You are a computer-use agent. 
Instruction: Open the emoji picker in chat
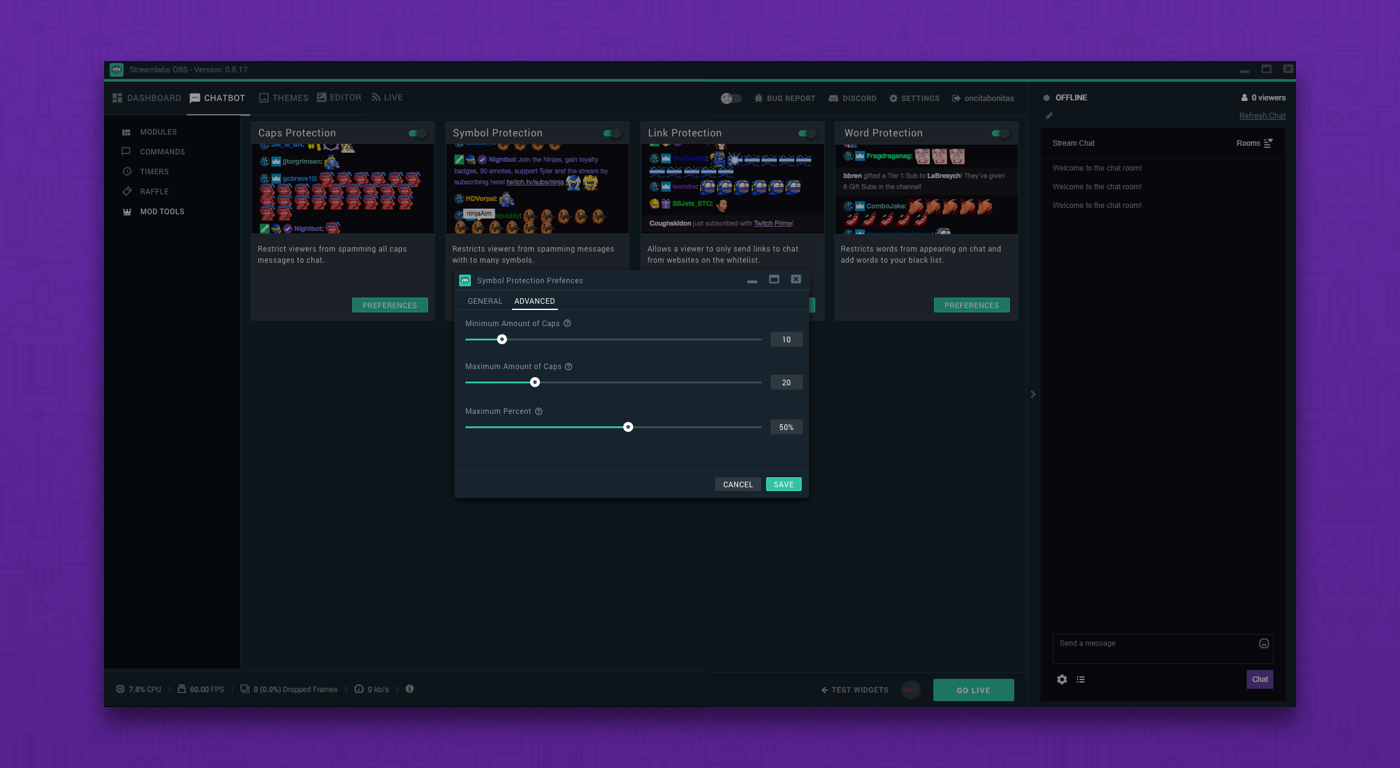pos(1264,644)
